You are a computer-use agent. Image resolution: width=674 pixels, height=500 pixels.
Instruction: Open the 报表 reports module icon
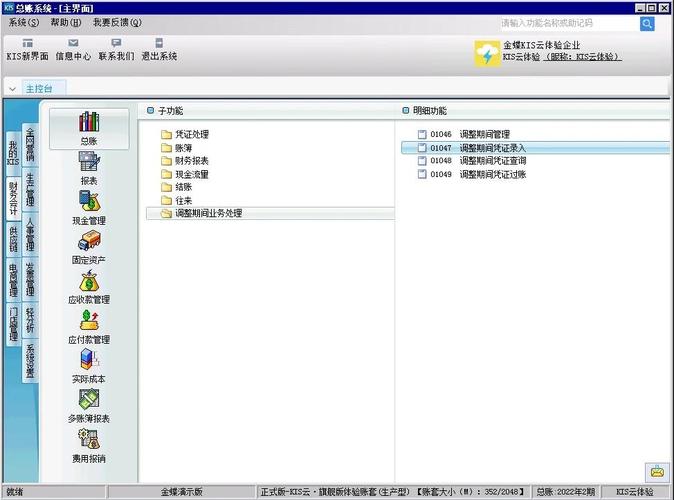tap(89, 166)
